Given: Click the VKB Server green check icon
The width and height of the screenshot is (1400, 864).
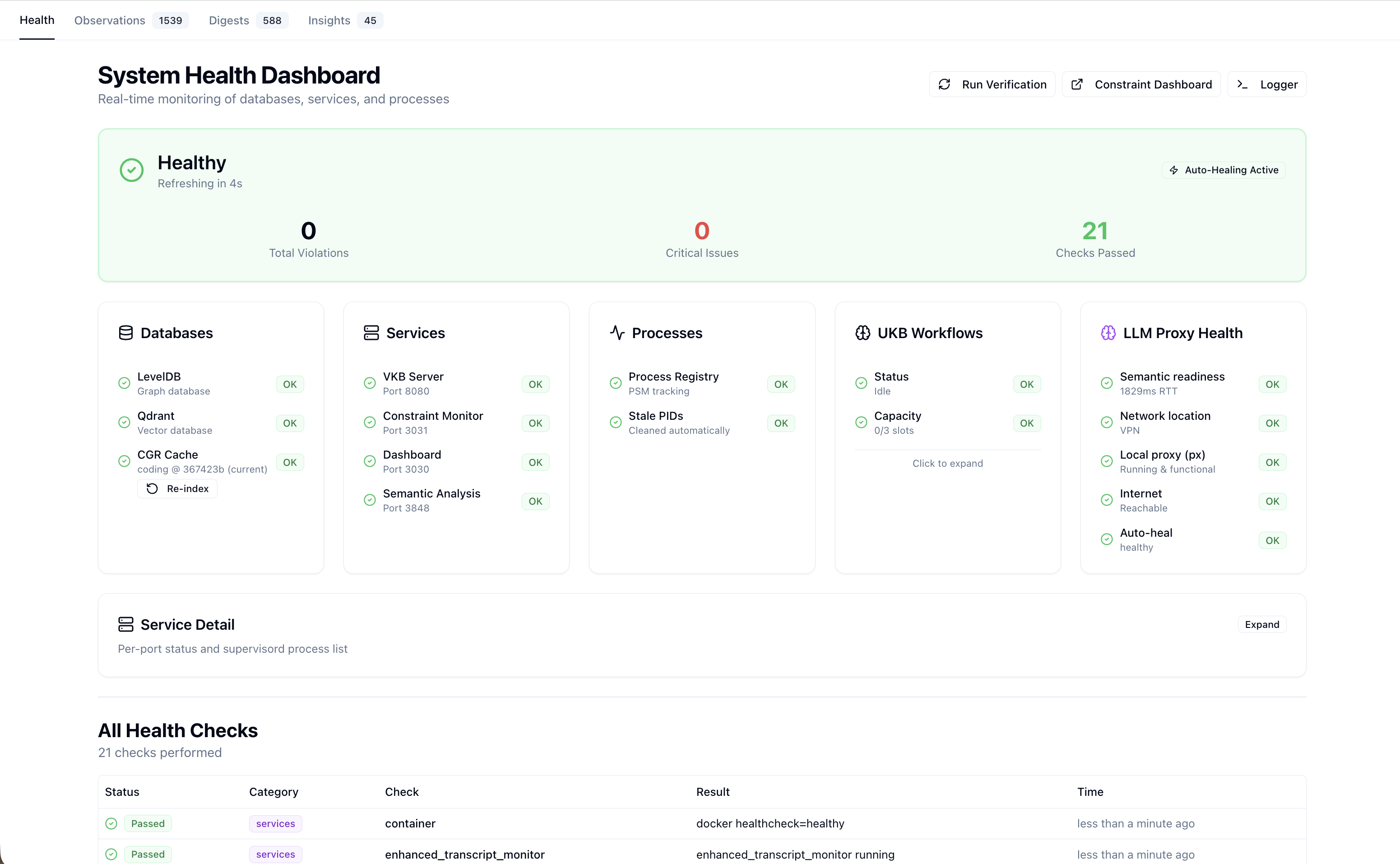Looking at the screenshot, I should pos(370,383).
